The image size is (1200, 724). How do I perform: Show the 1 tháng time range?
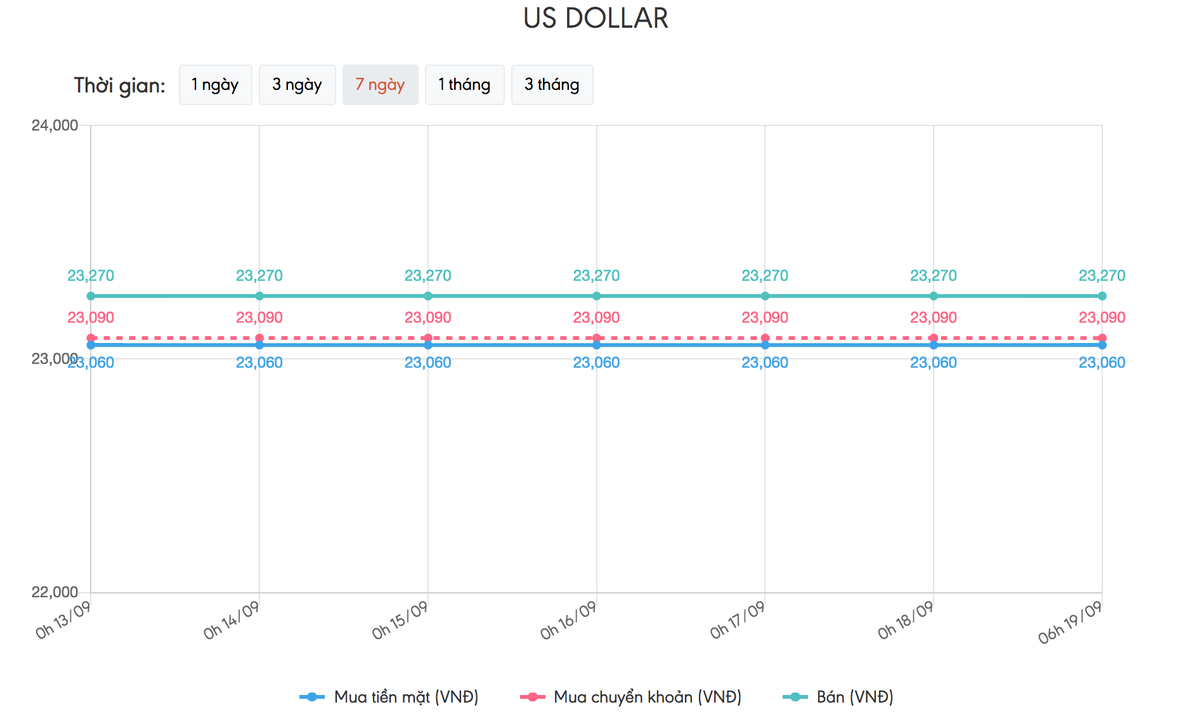coord(464,85)
